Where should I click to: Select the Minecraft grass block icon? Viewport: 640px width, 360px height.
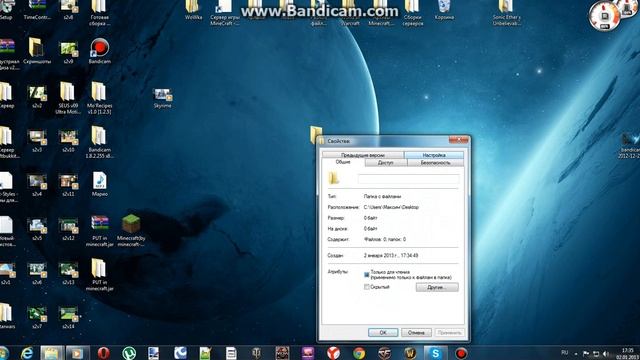tap(131, 230)
